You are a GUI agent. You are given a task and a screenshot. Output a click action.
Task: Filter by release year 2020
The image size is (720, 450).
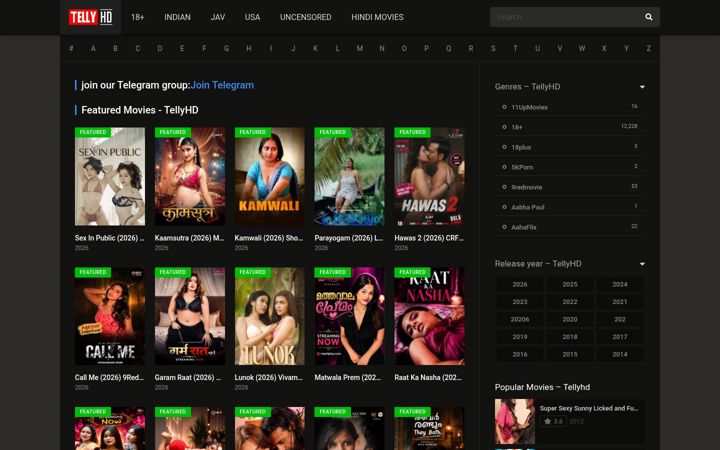coord(570,319)
